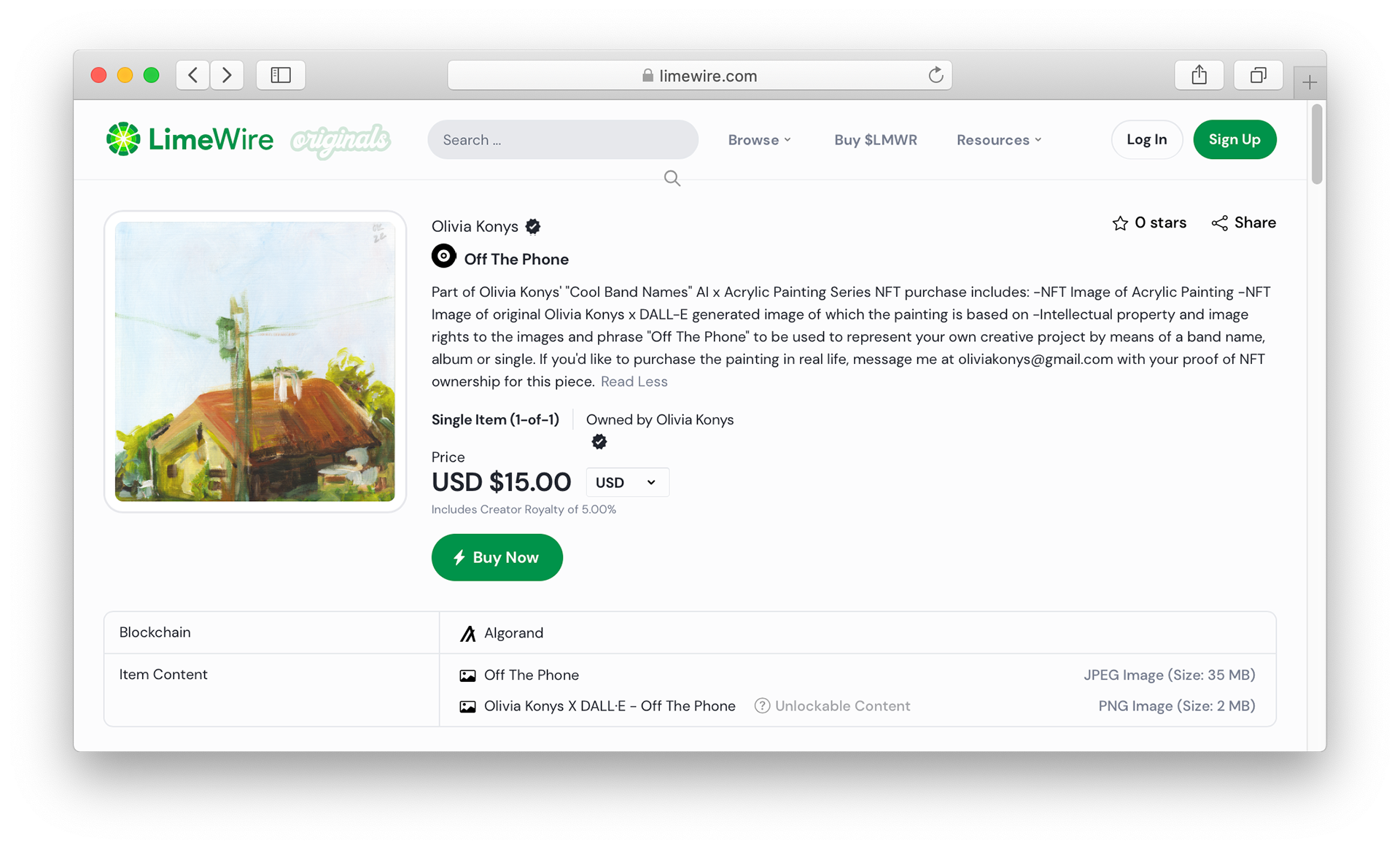Click the star icon to favorite item
This screenshot has width=1400, height=849.
[x=1120, y=223]
